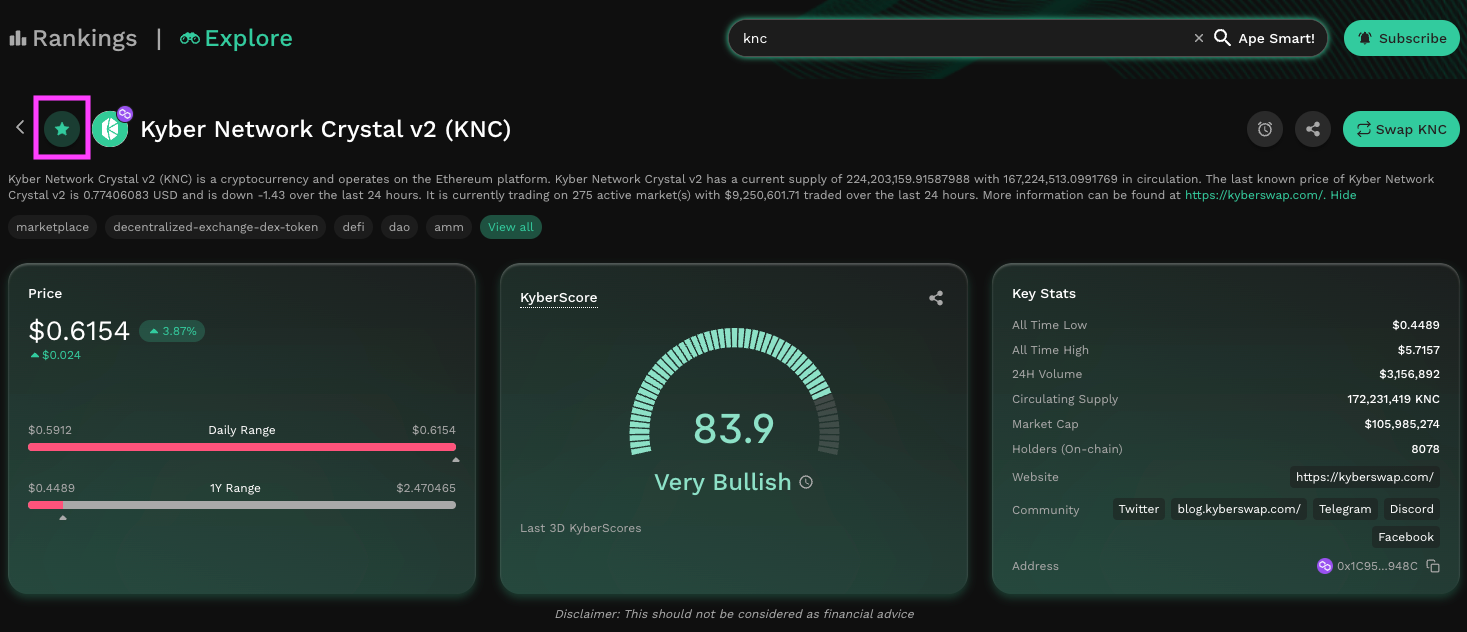The image size is (1467, 632).
Task: Open the Rankings tab
Action: (73, 39)
